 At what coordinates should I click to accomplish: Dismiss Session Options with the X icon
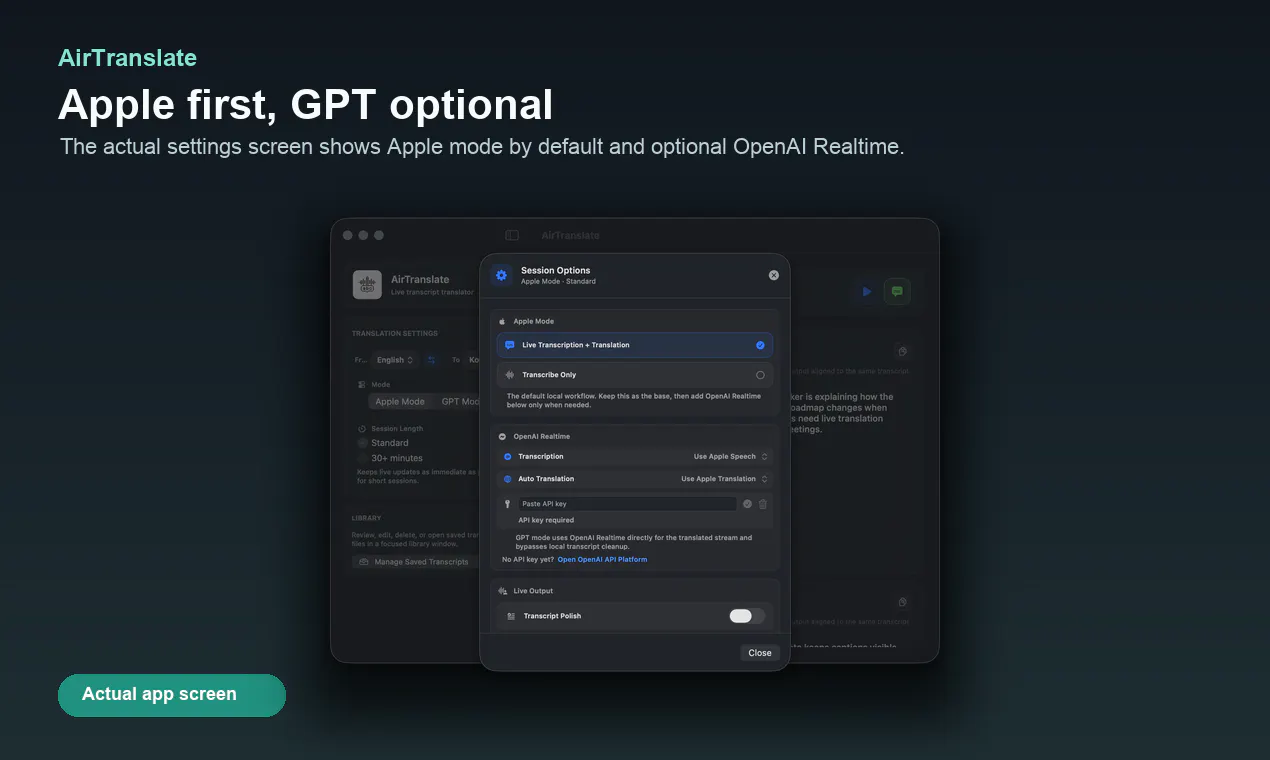pos(773,275)
